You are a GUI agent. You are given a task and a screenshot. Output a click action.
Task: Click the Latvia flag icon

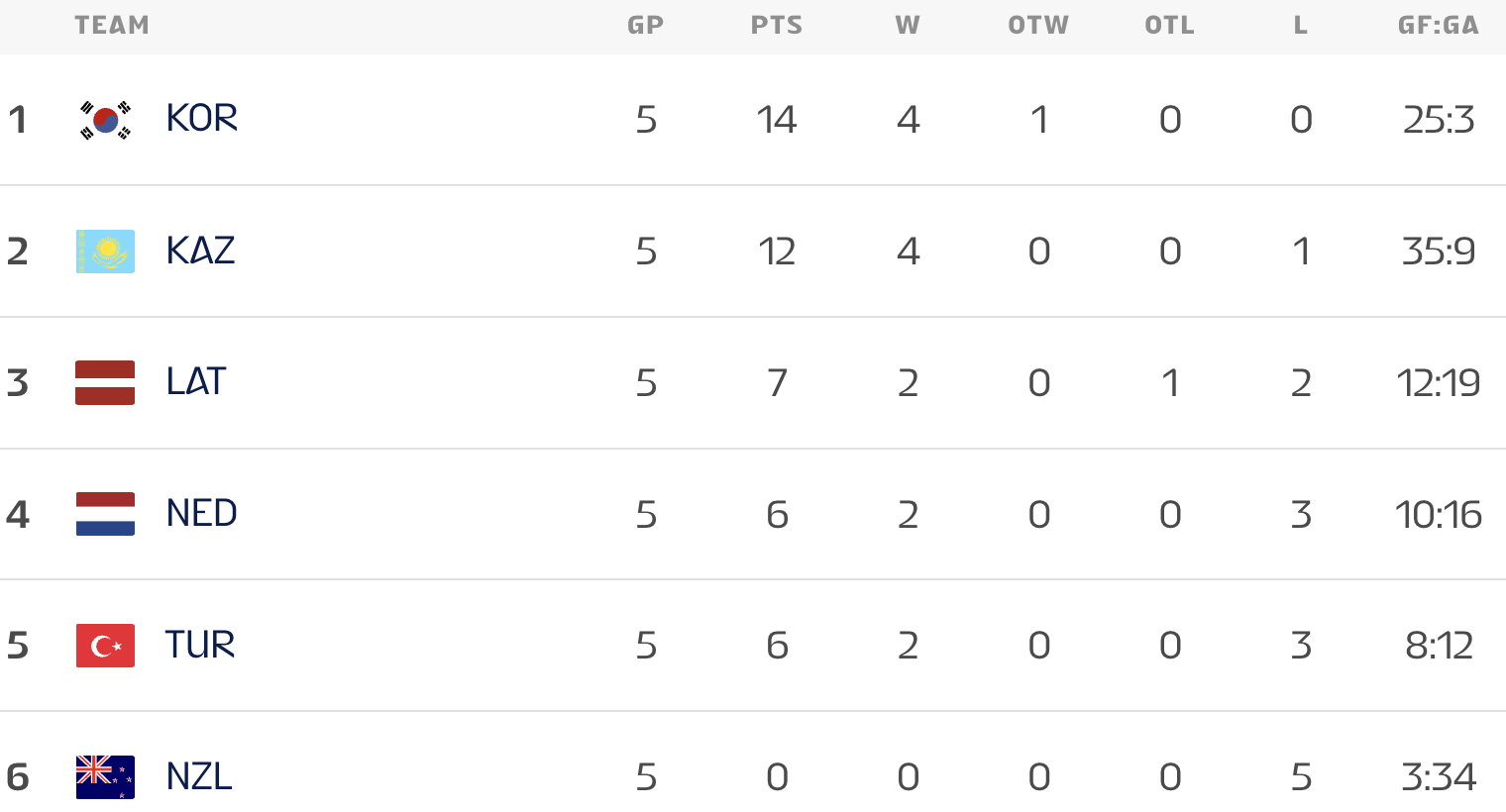pos(105,383)
